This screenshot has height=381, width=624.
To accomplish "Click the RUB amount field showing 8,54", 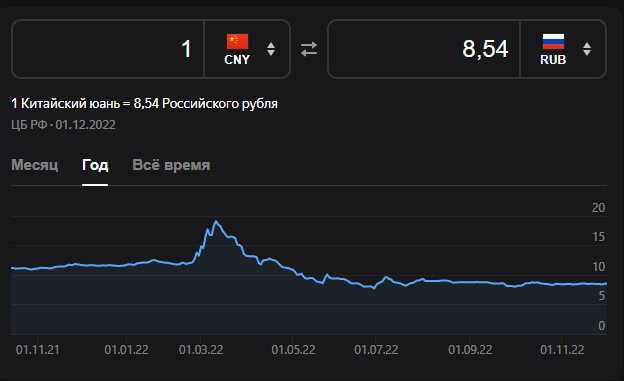I will coord(424,49).
